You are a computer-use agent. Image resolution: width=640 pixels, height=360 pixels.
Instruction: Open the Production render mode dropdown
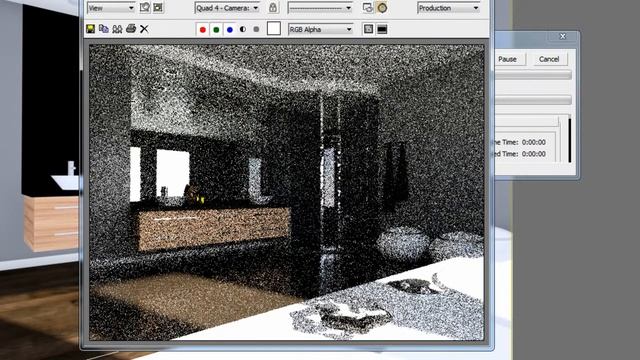tap(448, 8)
